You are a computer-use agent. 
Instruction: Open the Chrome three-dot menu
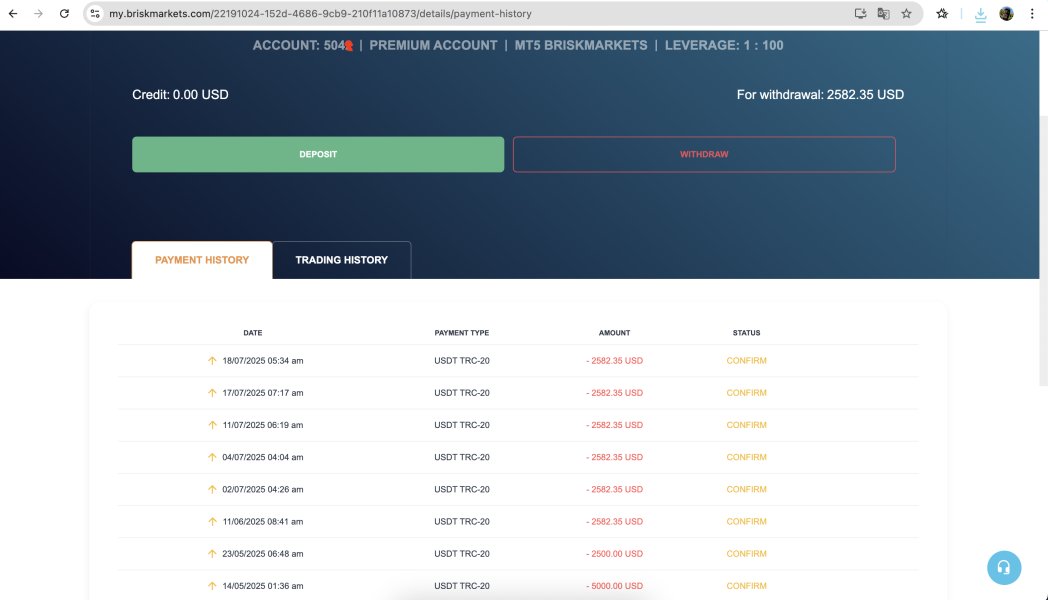pos(1032,14)
